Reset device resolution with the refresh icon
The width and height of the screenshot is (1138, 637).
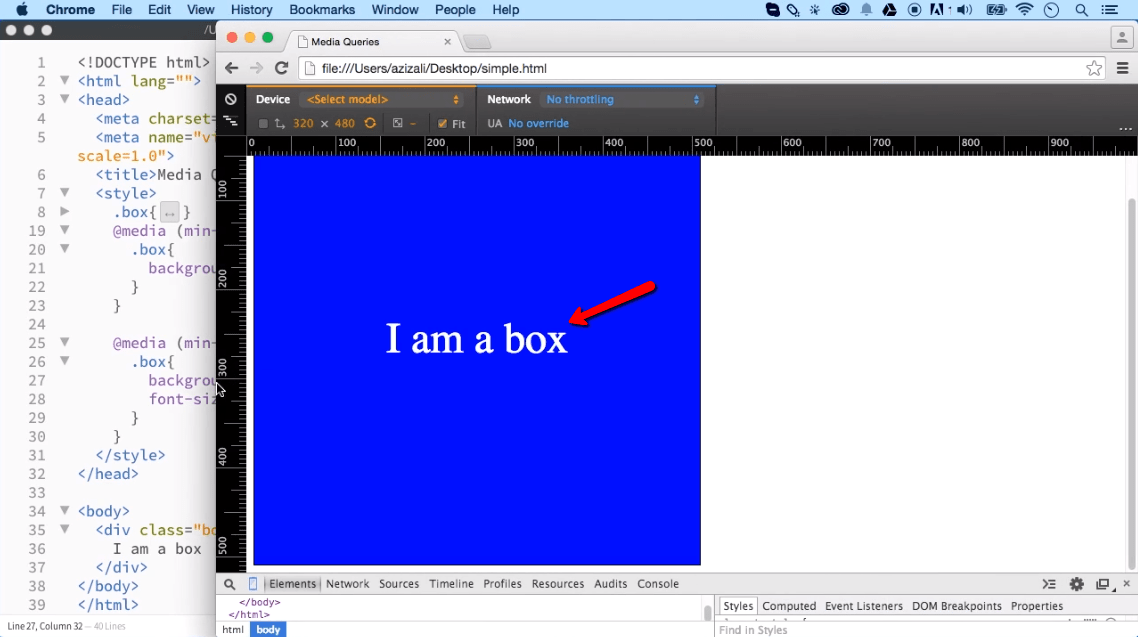click(x=370, y=122)
